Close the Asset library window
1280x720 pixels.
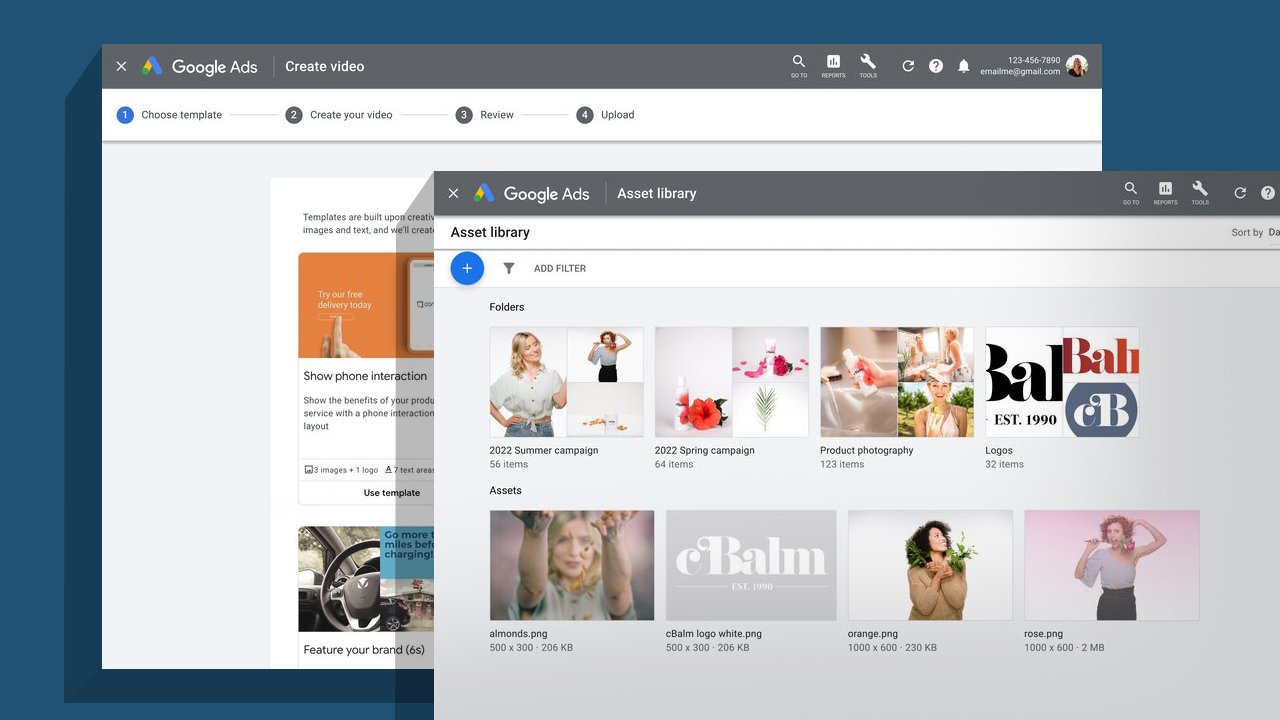point(453,193)
